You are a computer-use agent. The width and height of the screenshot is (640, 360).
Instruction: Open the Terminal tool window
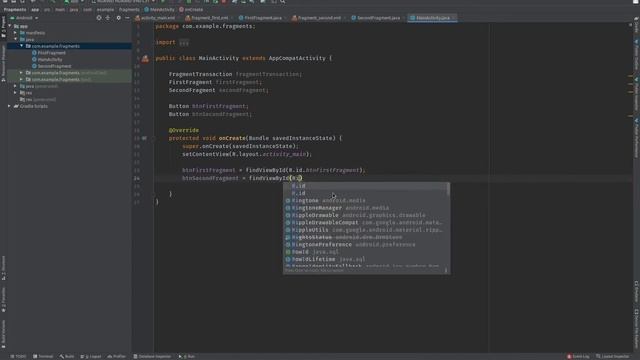43,356
